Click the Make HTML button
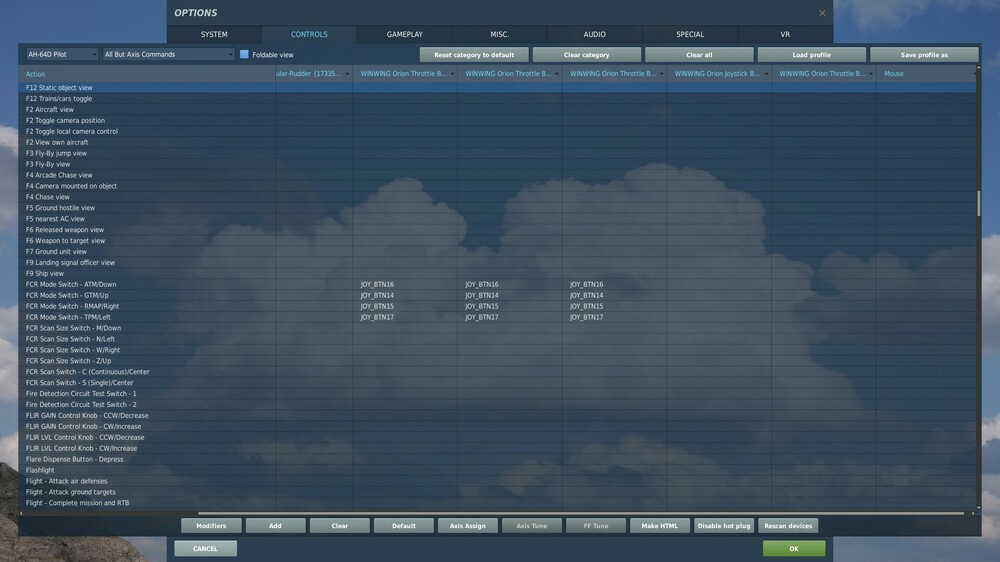The height and width of the screenshot is (562, 1000). [659, 526]
